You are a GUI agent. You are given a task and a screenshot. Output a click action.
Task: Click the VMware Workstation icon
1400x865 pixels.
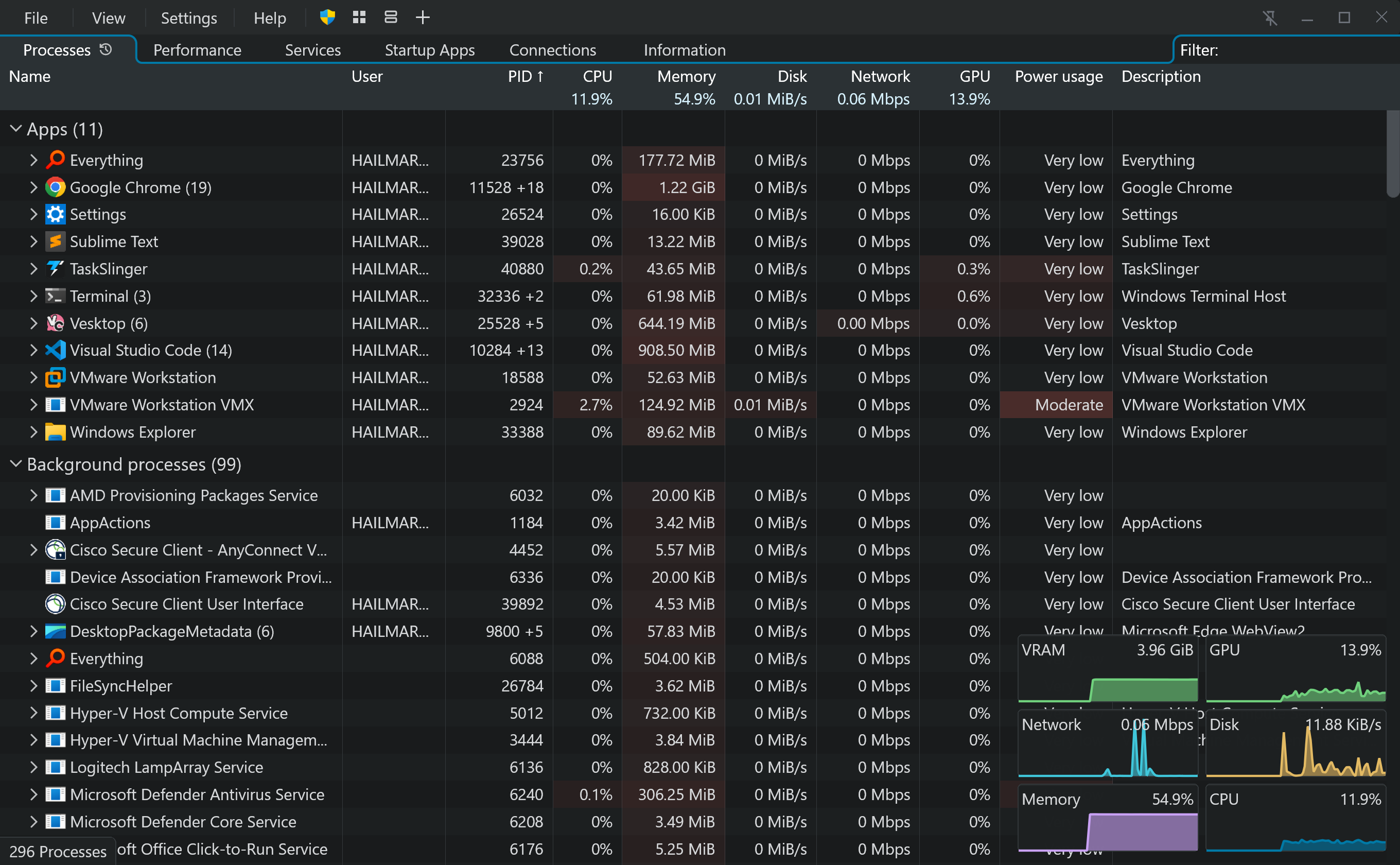[x=55, y=377]
